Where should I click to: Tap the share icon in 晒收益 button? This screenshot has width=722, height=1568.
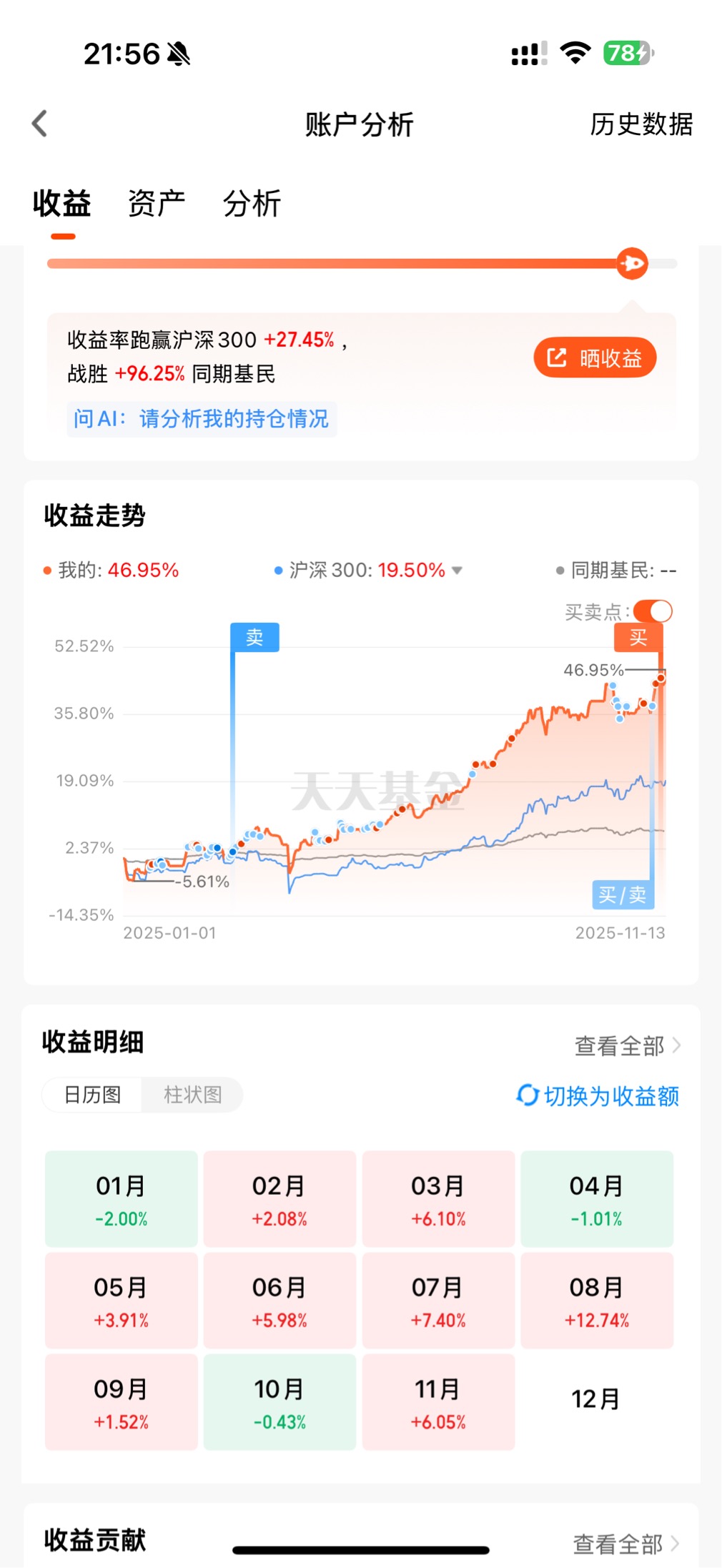pos(557,358)
